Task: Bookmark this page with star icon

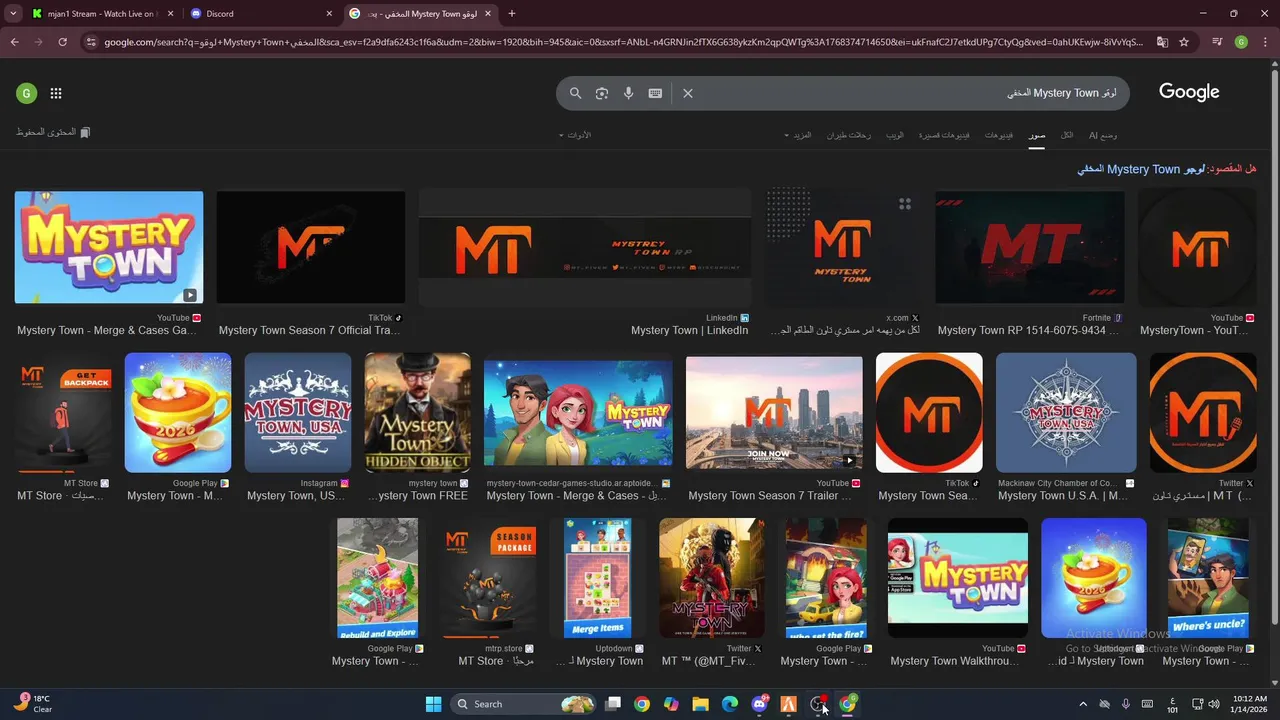Action: point(1184,42)
